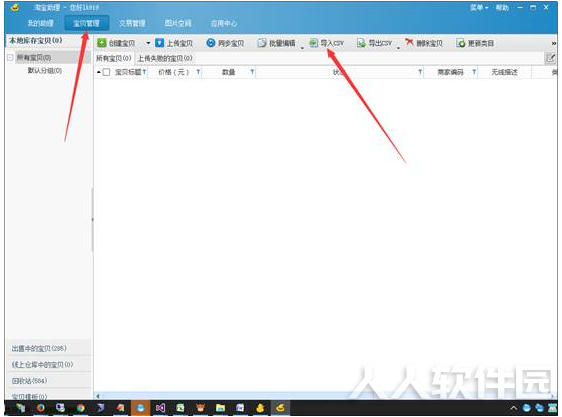Tick the select-all checkbox in table header
This screenshot has height=417, width=562.
click(x=106, y=72)
